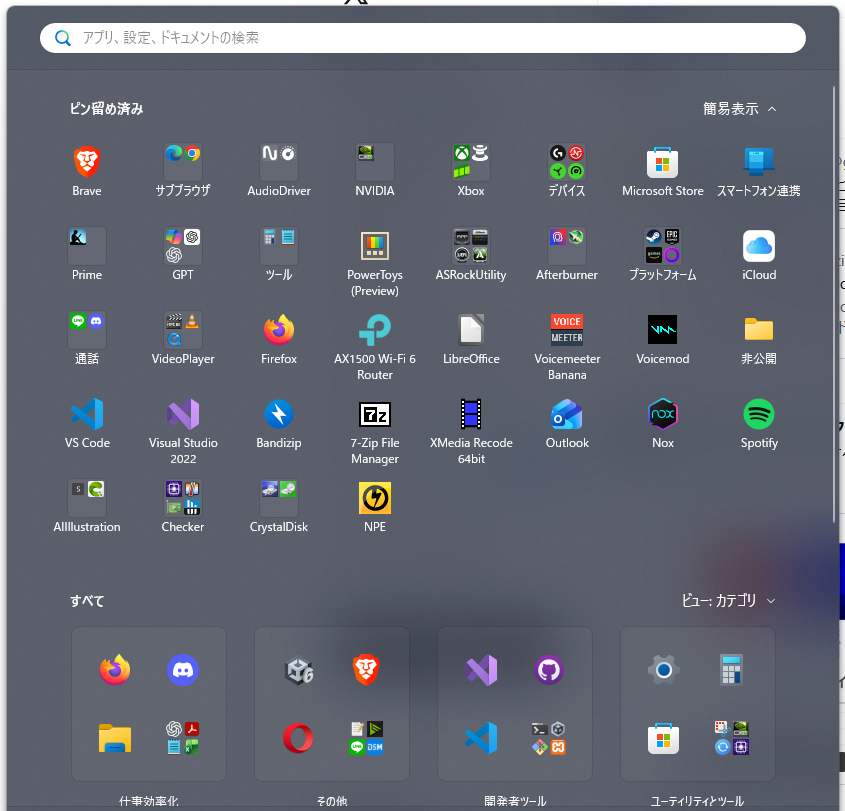Open Unity Hub in その他 category
This screenshot has width=845, height=811.
coord(299,670)
